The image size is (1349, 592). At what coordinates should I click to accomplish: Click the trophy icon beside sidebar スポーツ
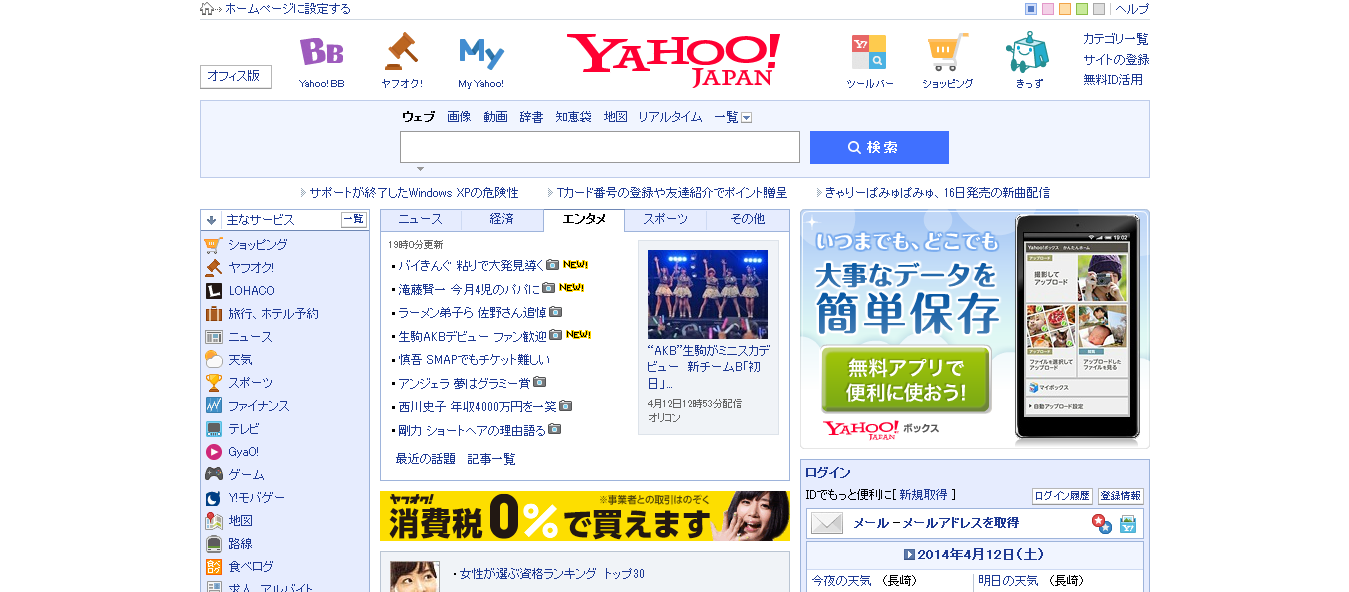click(x=213, y=383)
